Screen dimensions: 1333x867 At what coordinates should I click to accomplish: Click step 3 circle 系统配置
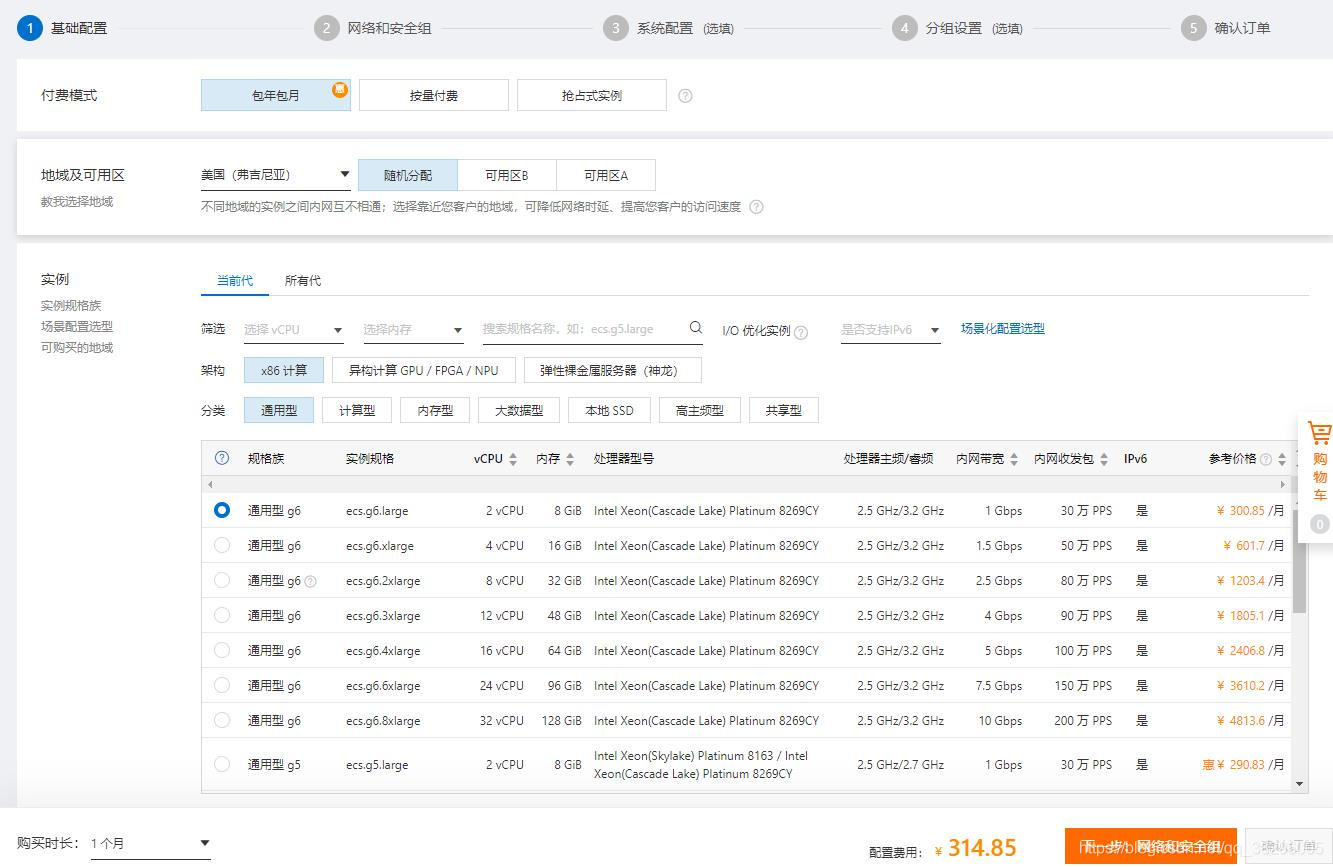pos(616,28)
